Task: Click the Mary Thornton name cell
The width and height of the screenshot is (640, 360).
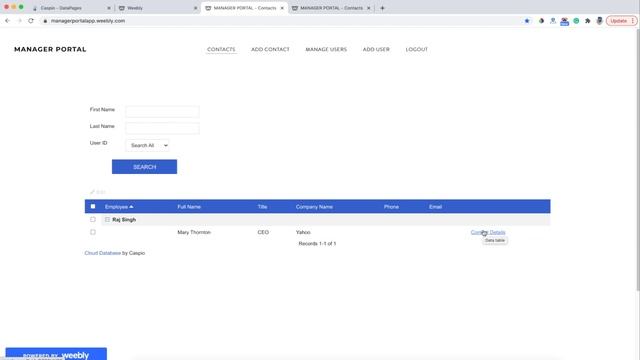Action: (x=194, y=232)
